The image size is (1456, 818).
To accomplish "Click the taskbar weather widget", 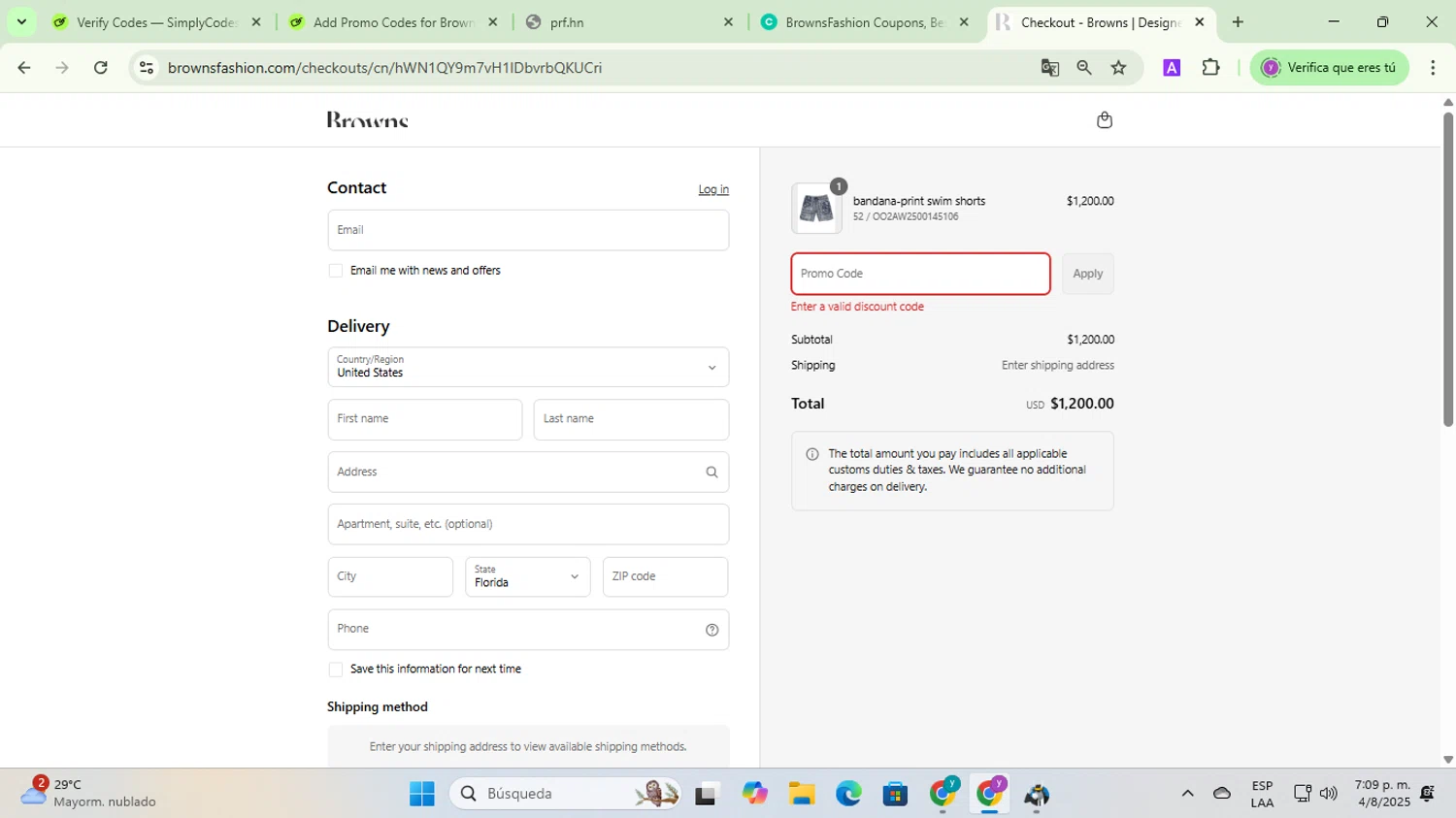I will [89, 794].
